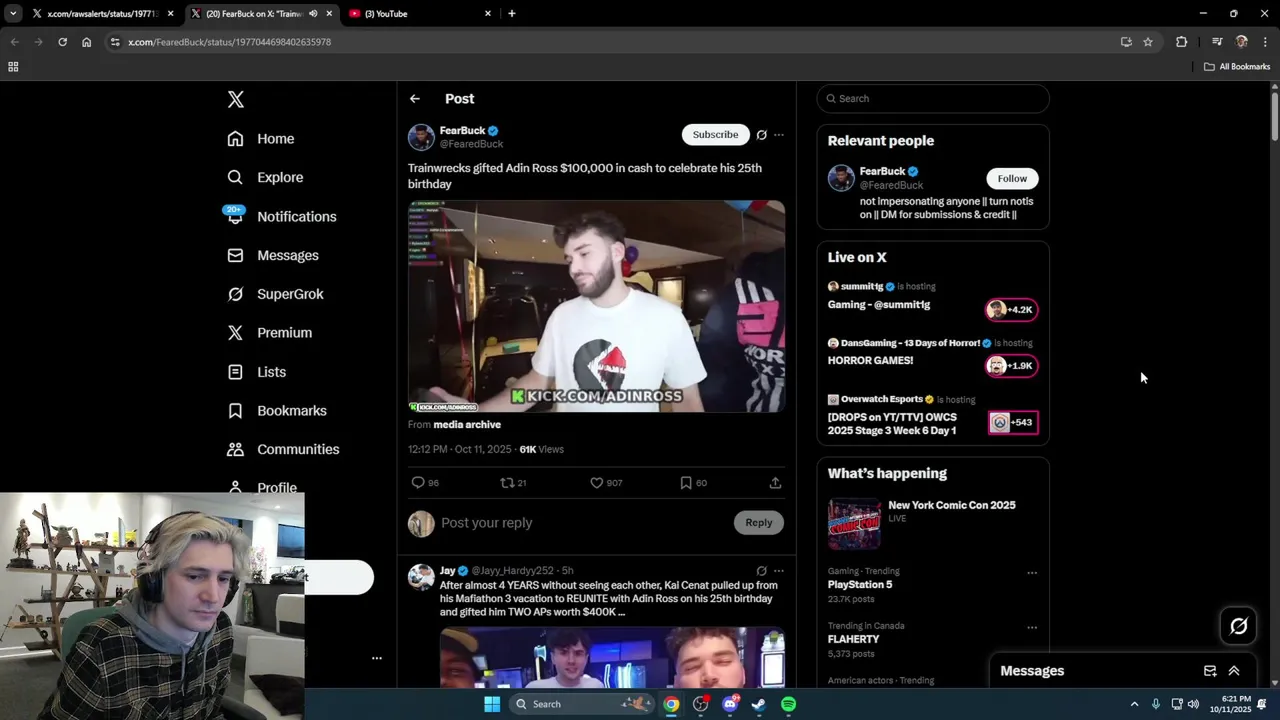
Task: Open Bookmarks in sidebar
Action: click(277, 411)
